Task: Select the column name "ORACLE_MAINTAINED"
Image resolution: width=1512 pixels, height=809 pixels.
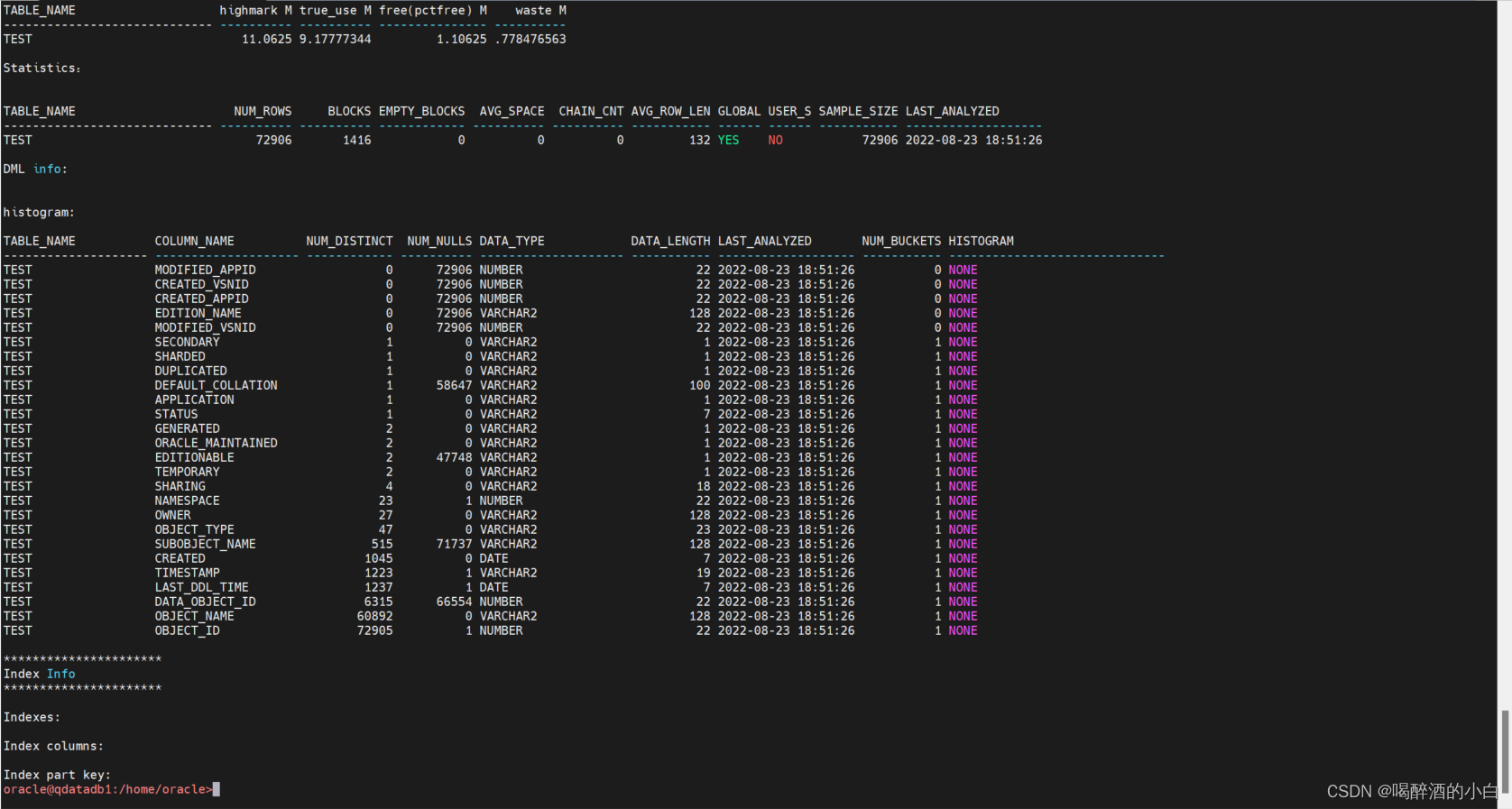Action: coord(216,444)
